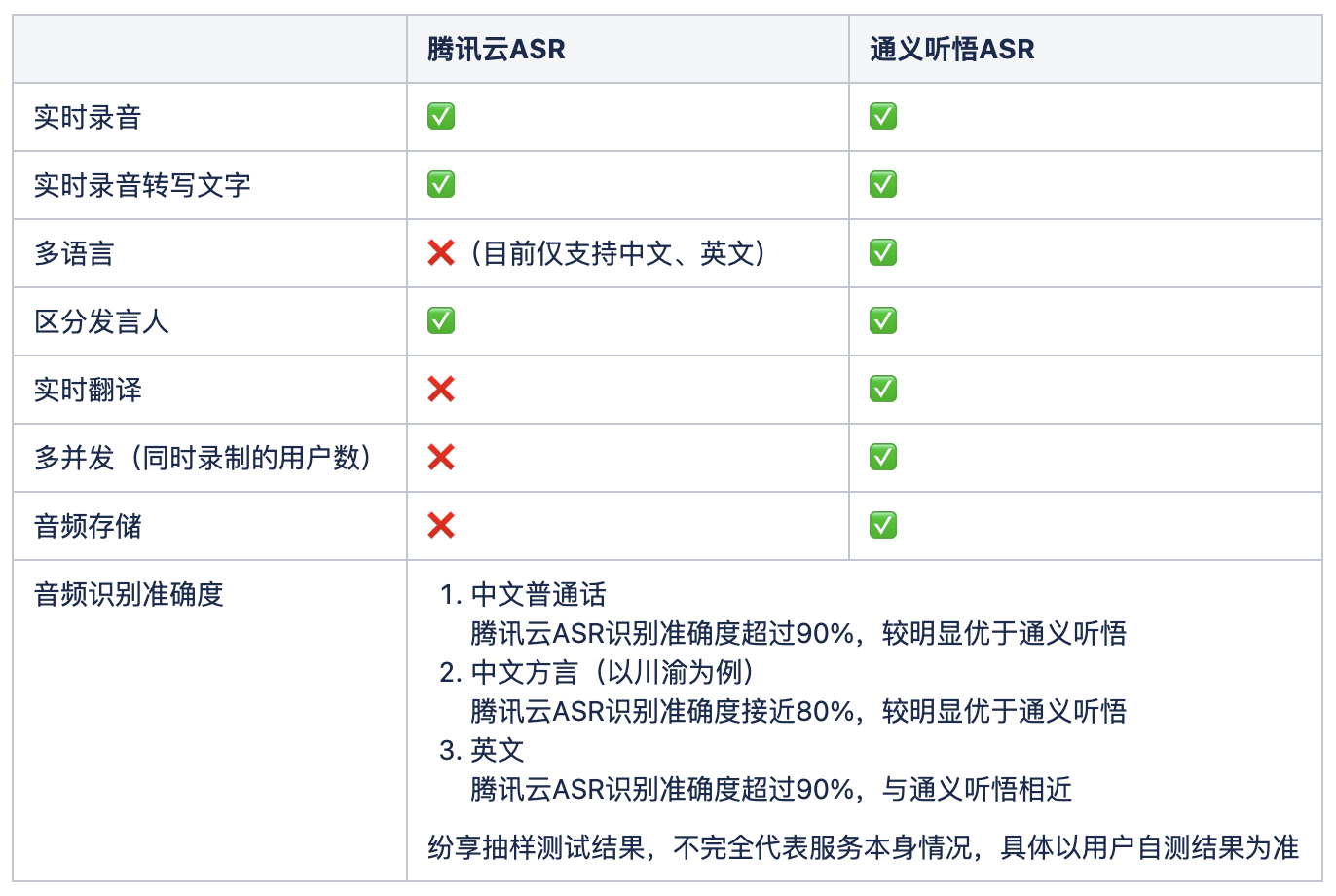Click the 实时翻译 row label
Viewport: 1336px width, 896px height.
click(88, 390)
